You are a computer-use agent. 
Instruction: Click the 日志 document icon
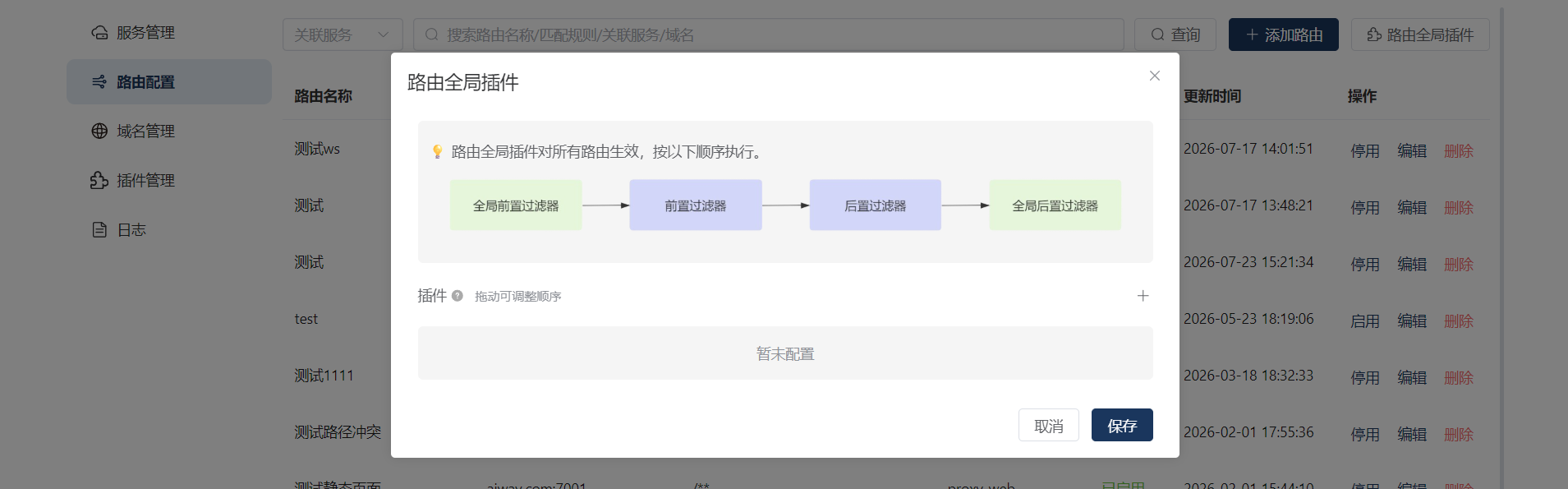99,230
